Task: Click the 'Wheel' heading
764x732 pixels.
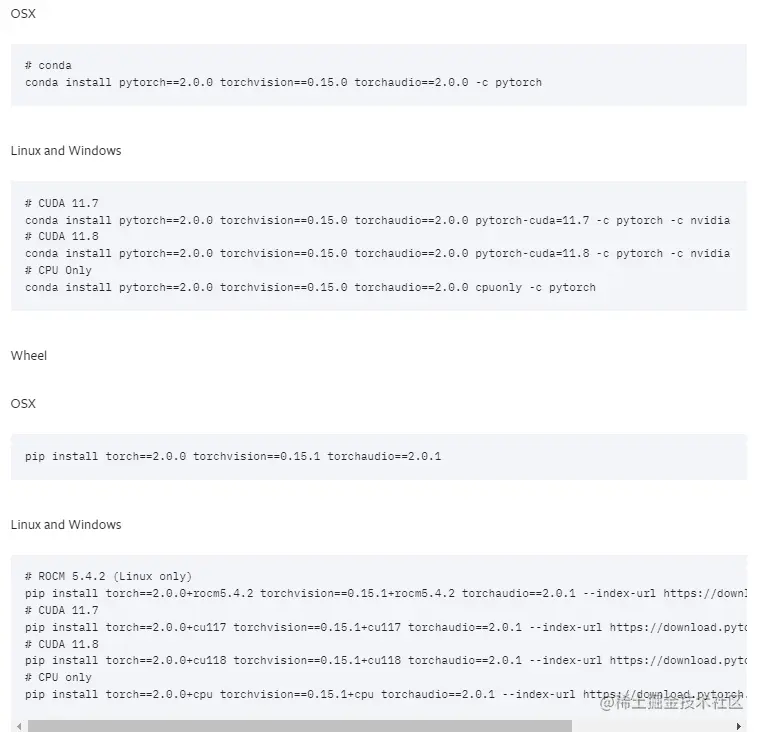Action: click(29, 356)
